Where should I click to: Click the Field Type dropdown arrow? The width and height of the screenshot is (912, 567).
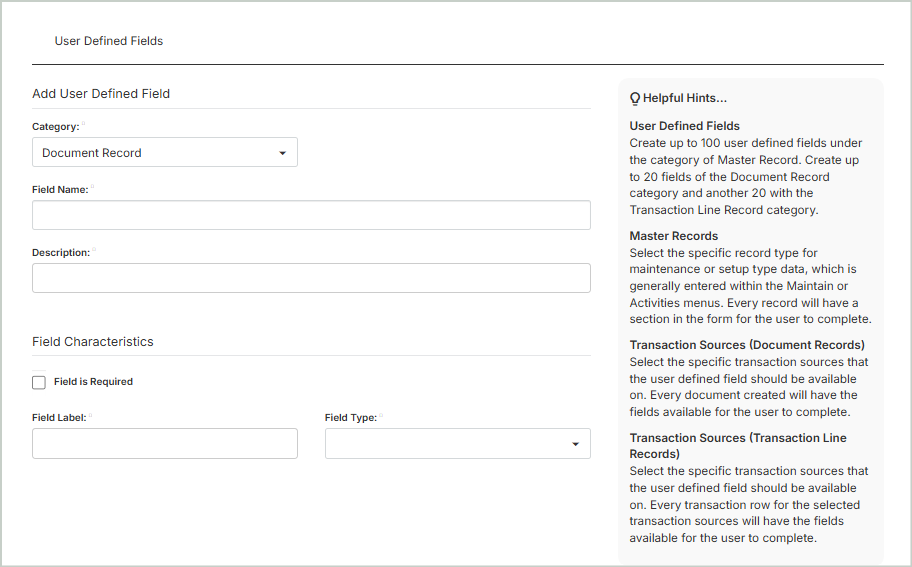point(575,444)
